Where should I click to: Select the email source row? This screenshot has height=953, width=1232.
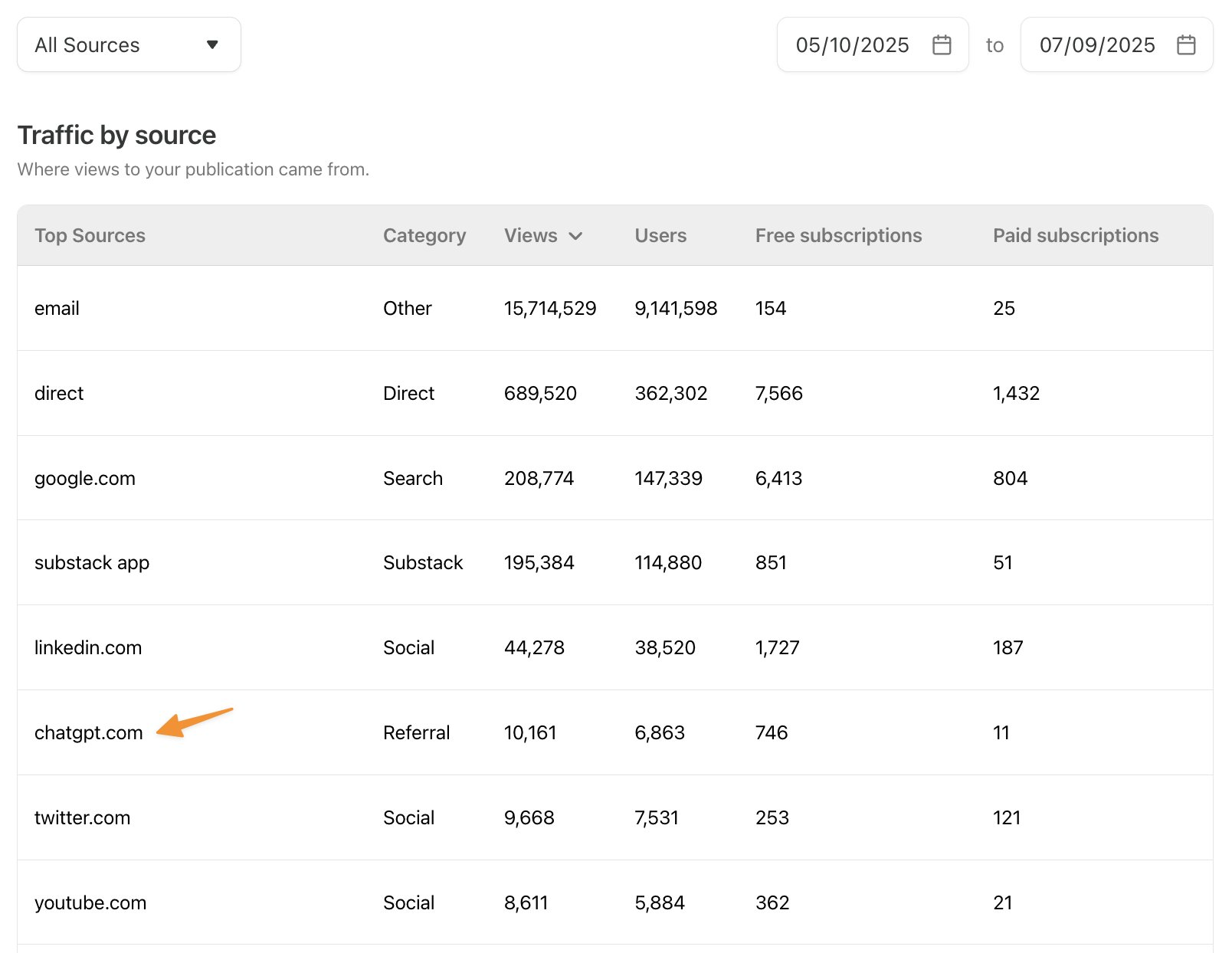pos(57,309)
